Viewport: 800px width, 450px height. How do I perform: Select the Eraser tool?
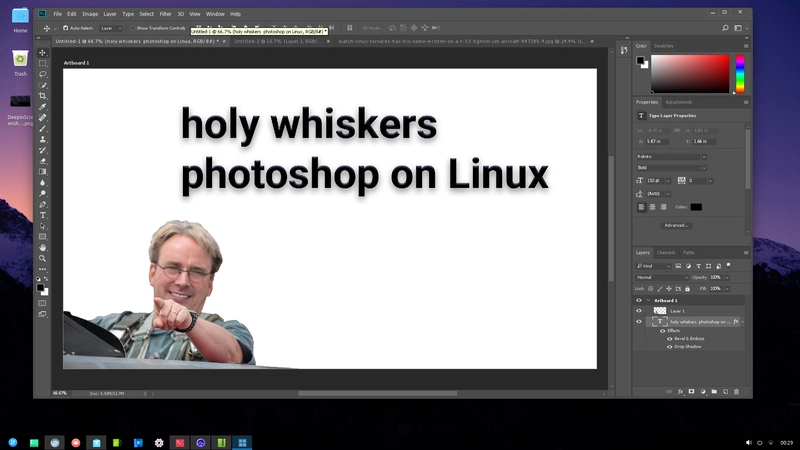(x=43, y=161)
